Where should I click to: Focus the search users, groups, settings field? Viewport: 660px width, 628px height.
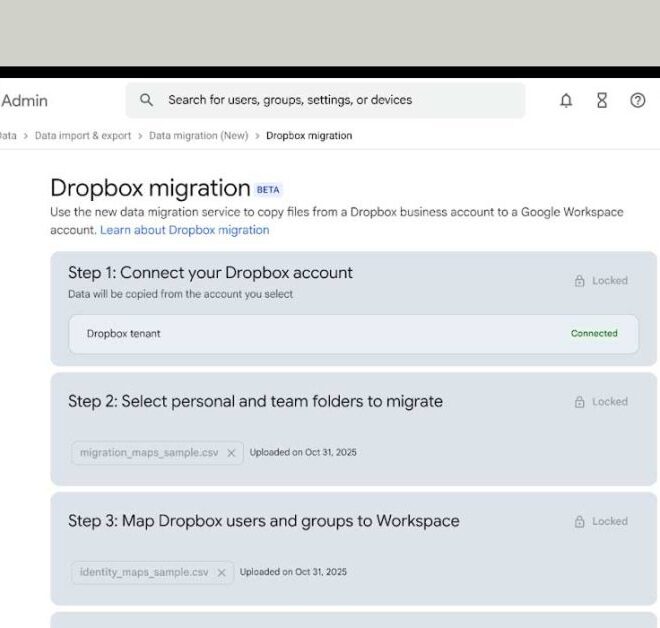pyautogui.click(x=325, y=100)
